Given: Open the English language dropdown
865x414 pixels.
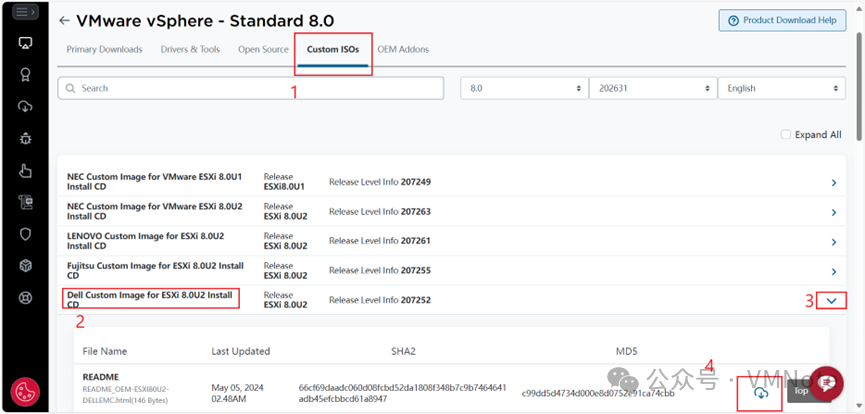Looking at the screenshot, I should tap(782, 88).
